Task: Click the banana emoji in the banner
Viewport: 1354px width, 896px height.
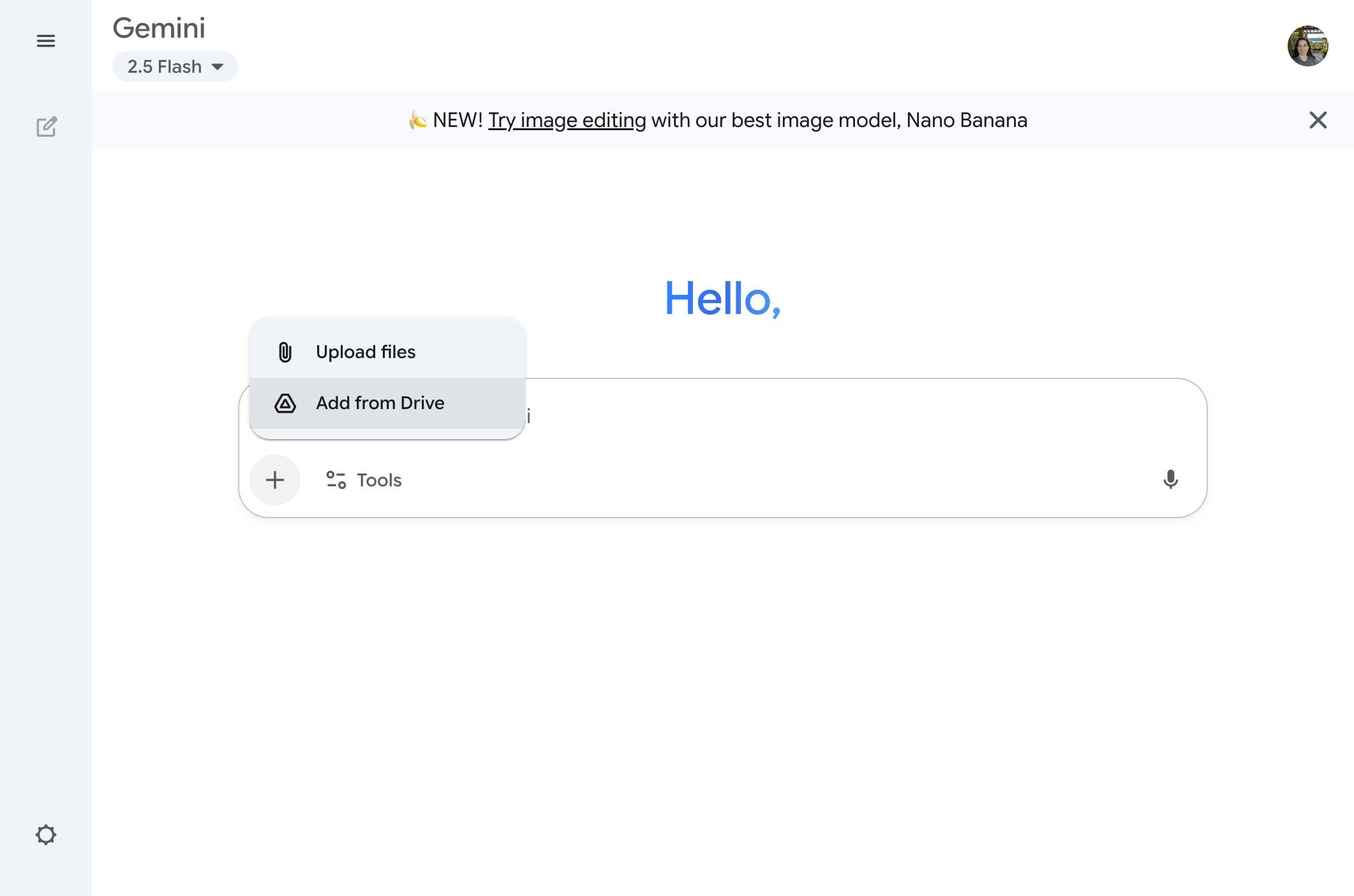Action: [417, 120]
